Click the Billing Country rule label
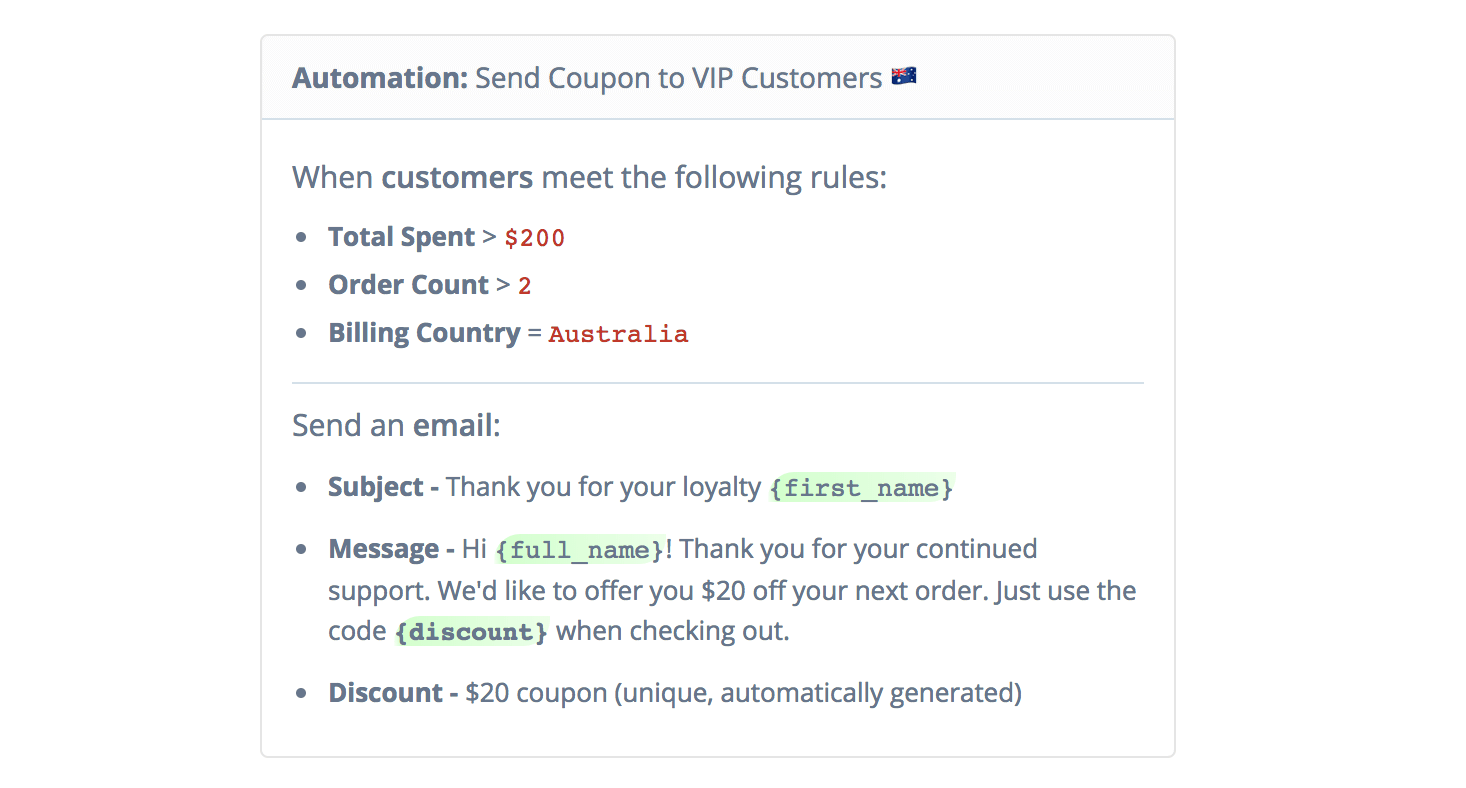This screenshot has width=1466, height=788. click(x=424, y=333)
